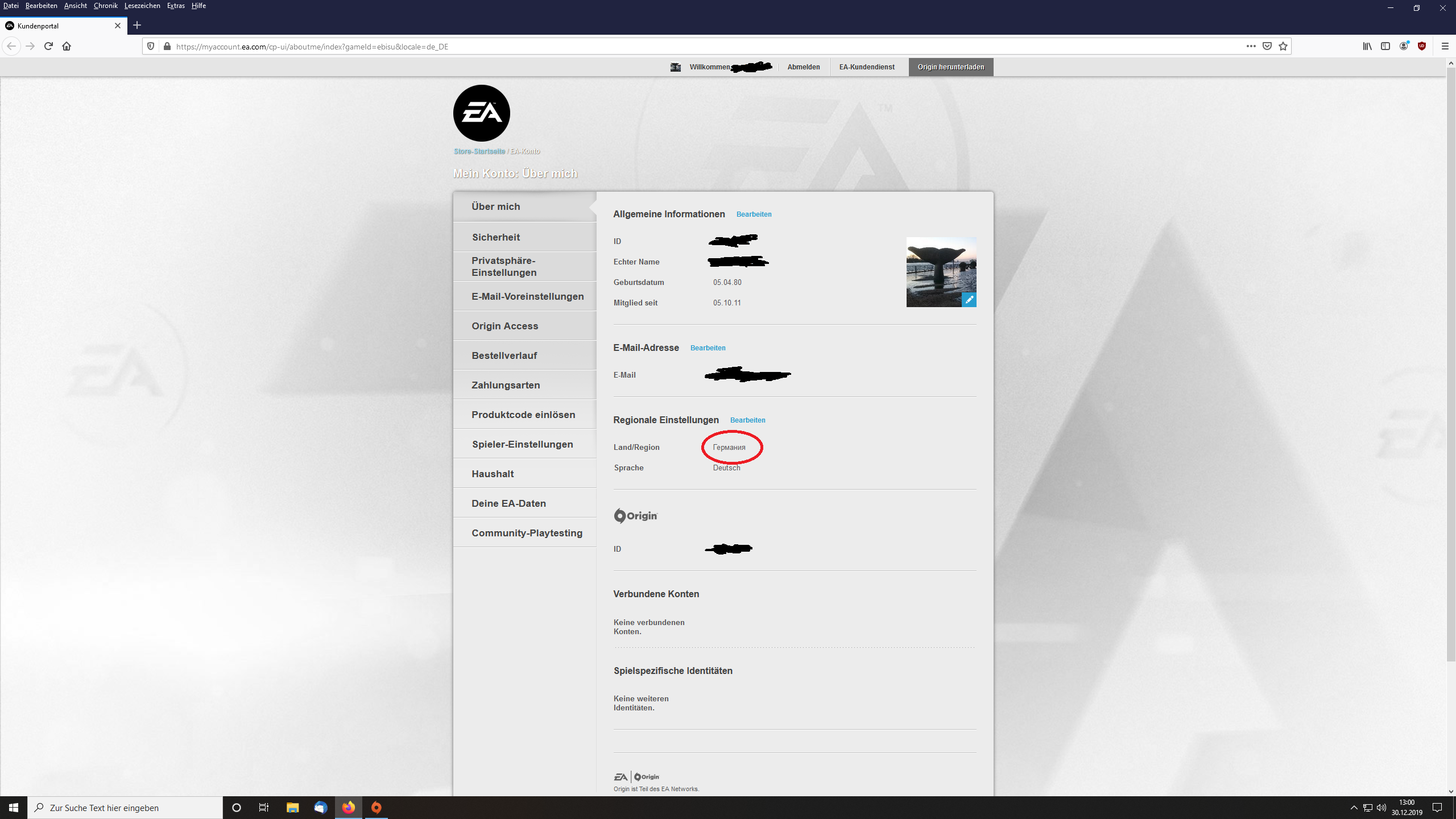Open page actions three-dots menu
This screenshot has width=1456, height=819.
coord(1251,46)
